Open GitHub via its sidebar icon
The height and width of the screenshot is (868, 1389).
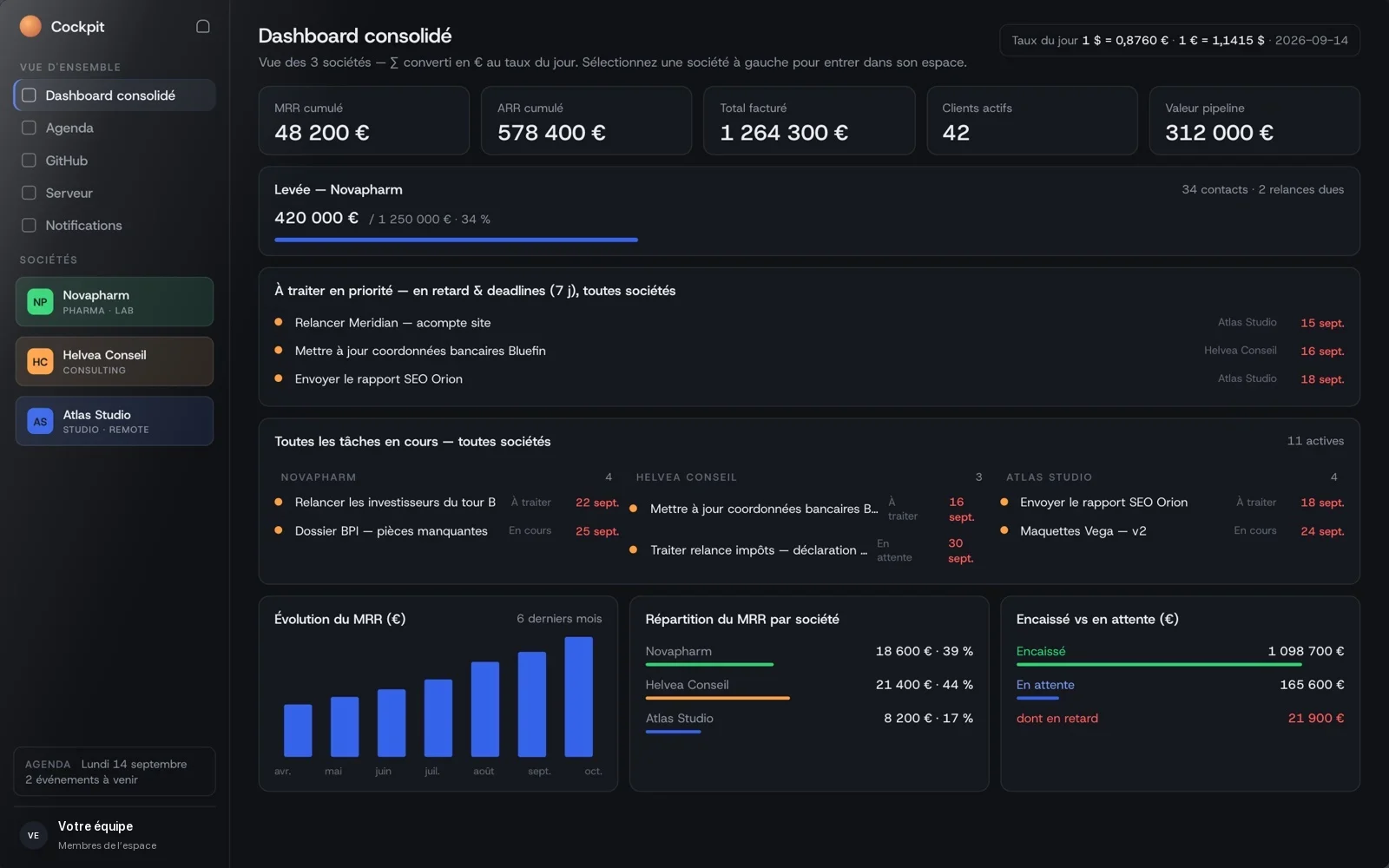click(29, 161)
